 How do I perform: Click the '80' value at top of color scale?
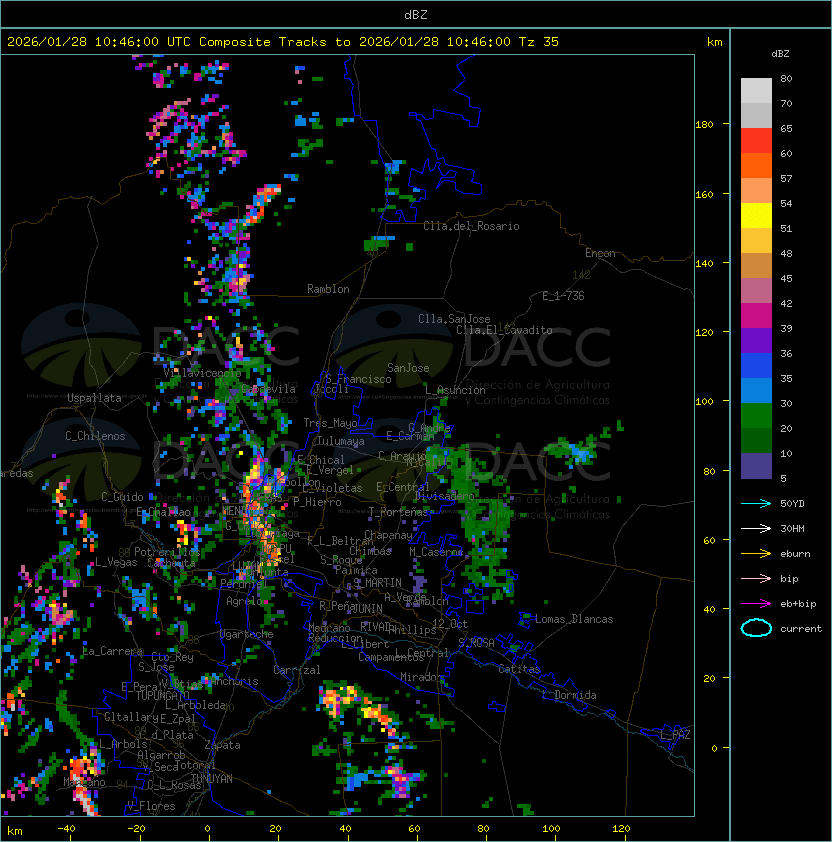(x=786, y=78)
